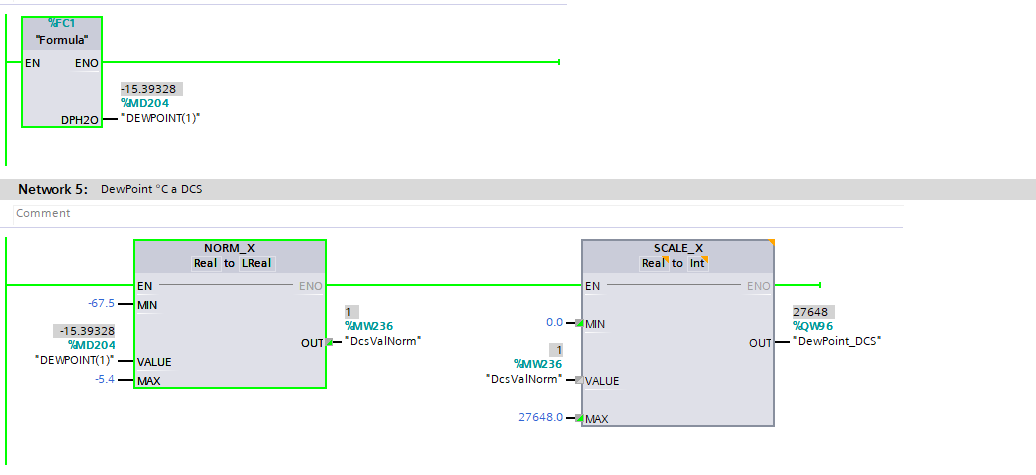Screen dimensions: 1036x475
Task: Open the Real input type dropdown on NORM_X
Action: [206, 263]
